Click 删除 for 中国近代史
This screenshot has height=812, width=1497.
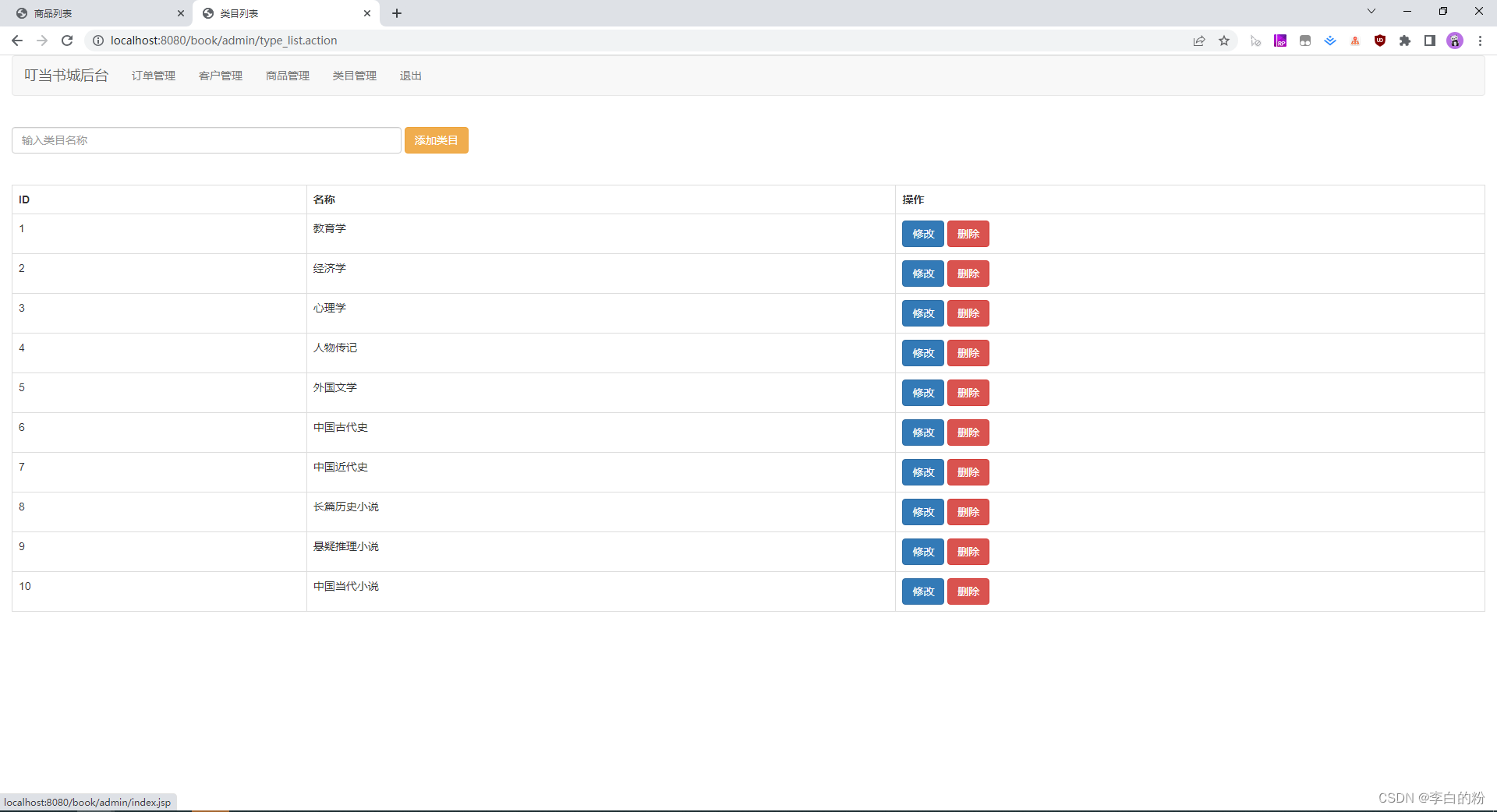pos(968,472)
